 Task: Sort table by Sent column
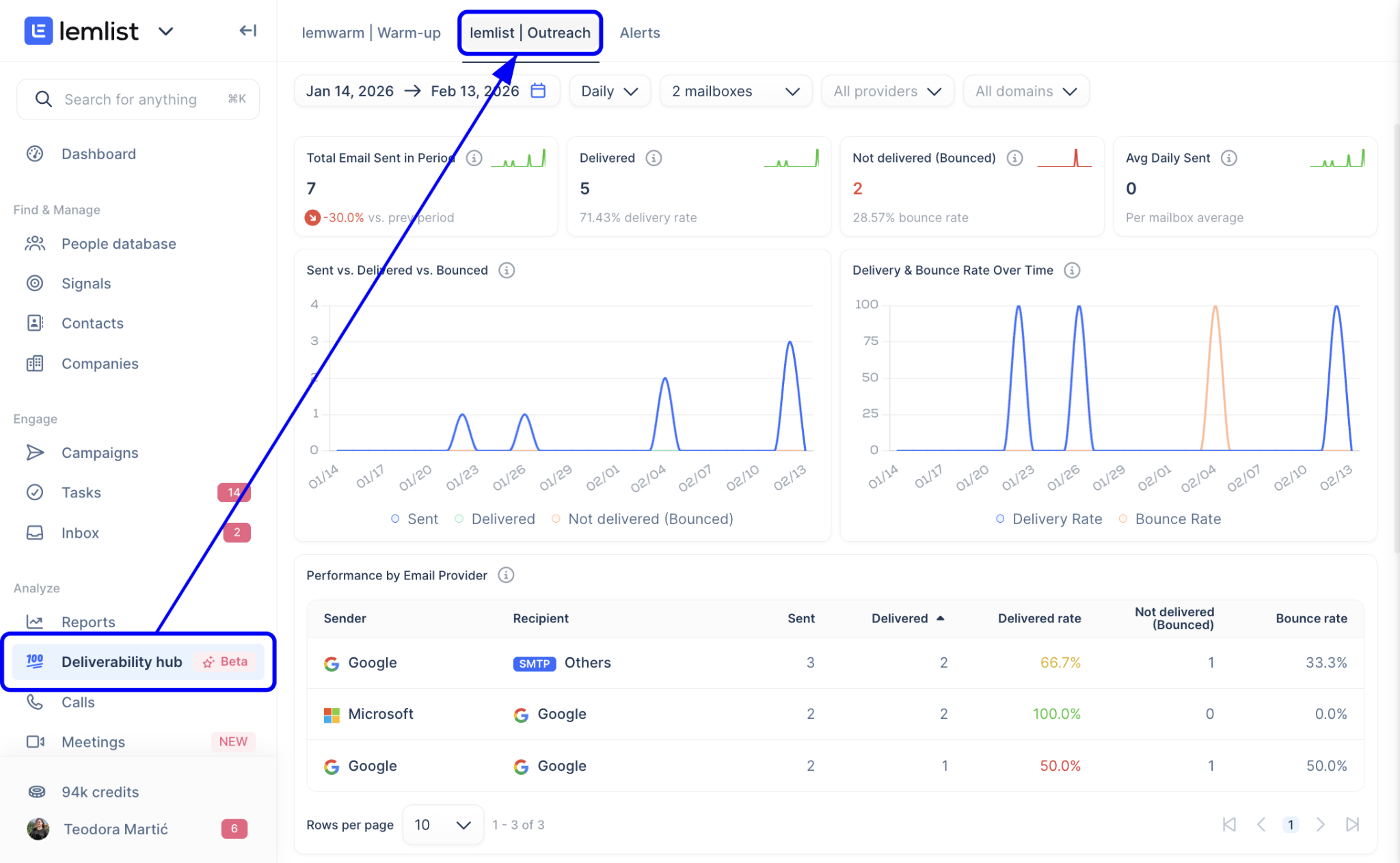pos(801,618)
